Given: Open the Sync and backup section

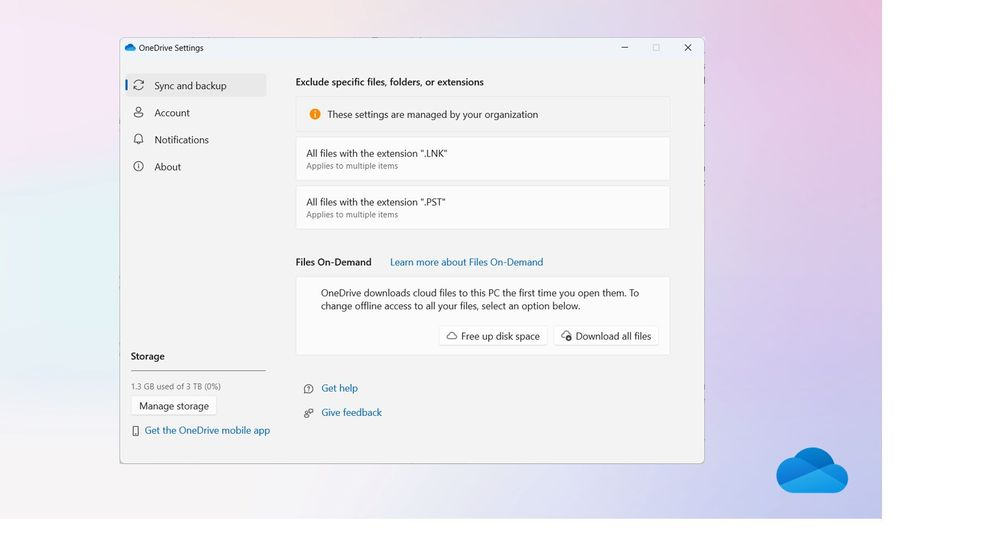Looking at the screenshot, I should [x=195, y=85].
